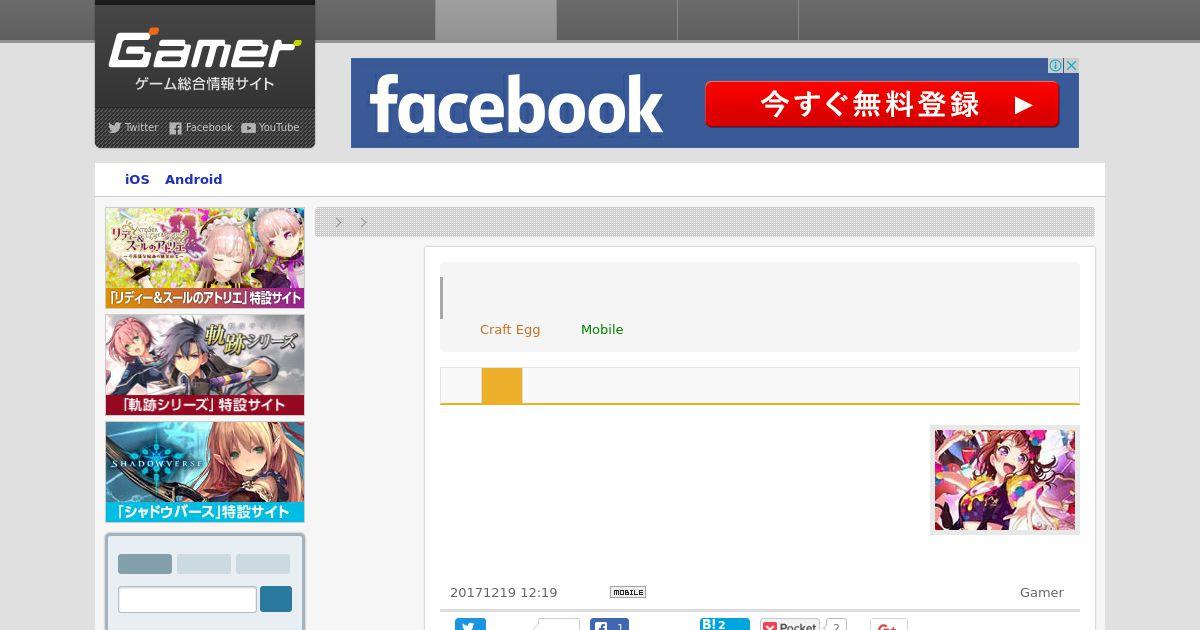Open the Craft Egg company link
This screenshot has width=1200, height=630.
(x=510, y=330)
